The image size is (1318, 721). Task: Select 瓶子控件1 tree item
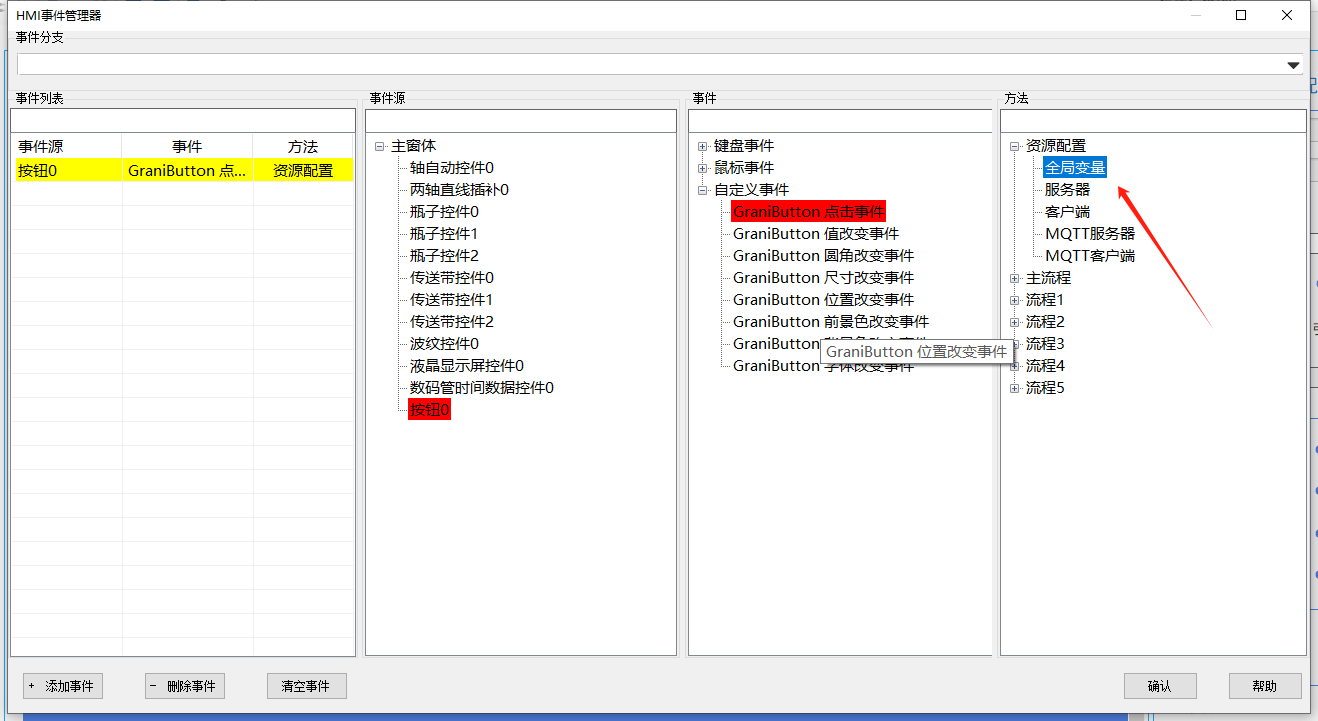tap(444, 234)
